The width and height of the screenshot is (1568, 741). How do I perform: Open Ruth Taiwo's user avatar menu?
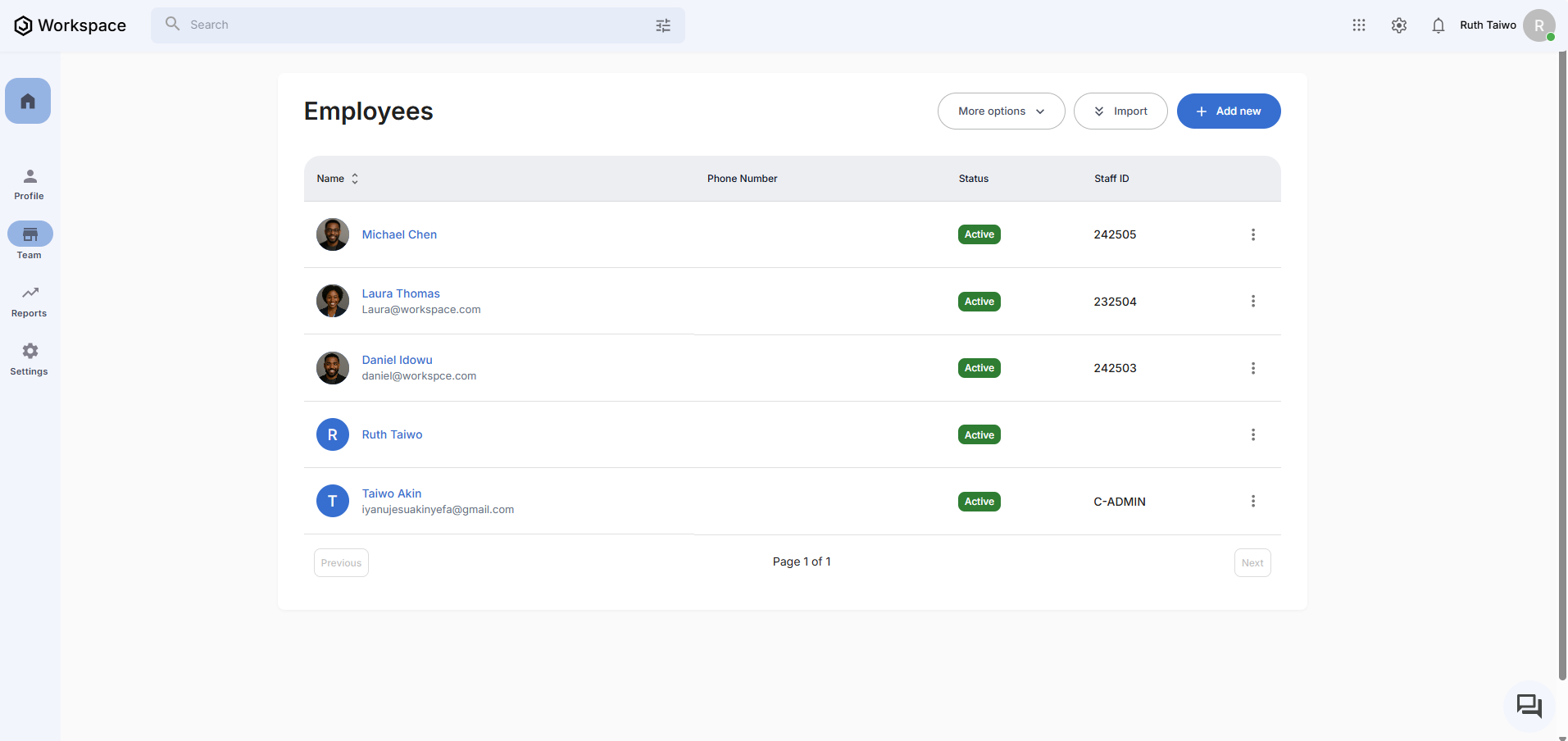pyautogui.click(x=1538, y=25)
